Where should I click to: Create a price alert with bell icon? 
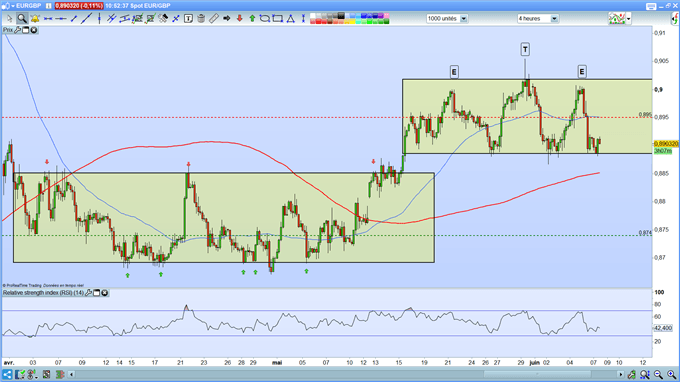[x=35, y=19]
